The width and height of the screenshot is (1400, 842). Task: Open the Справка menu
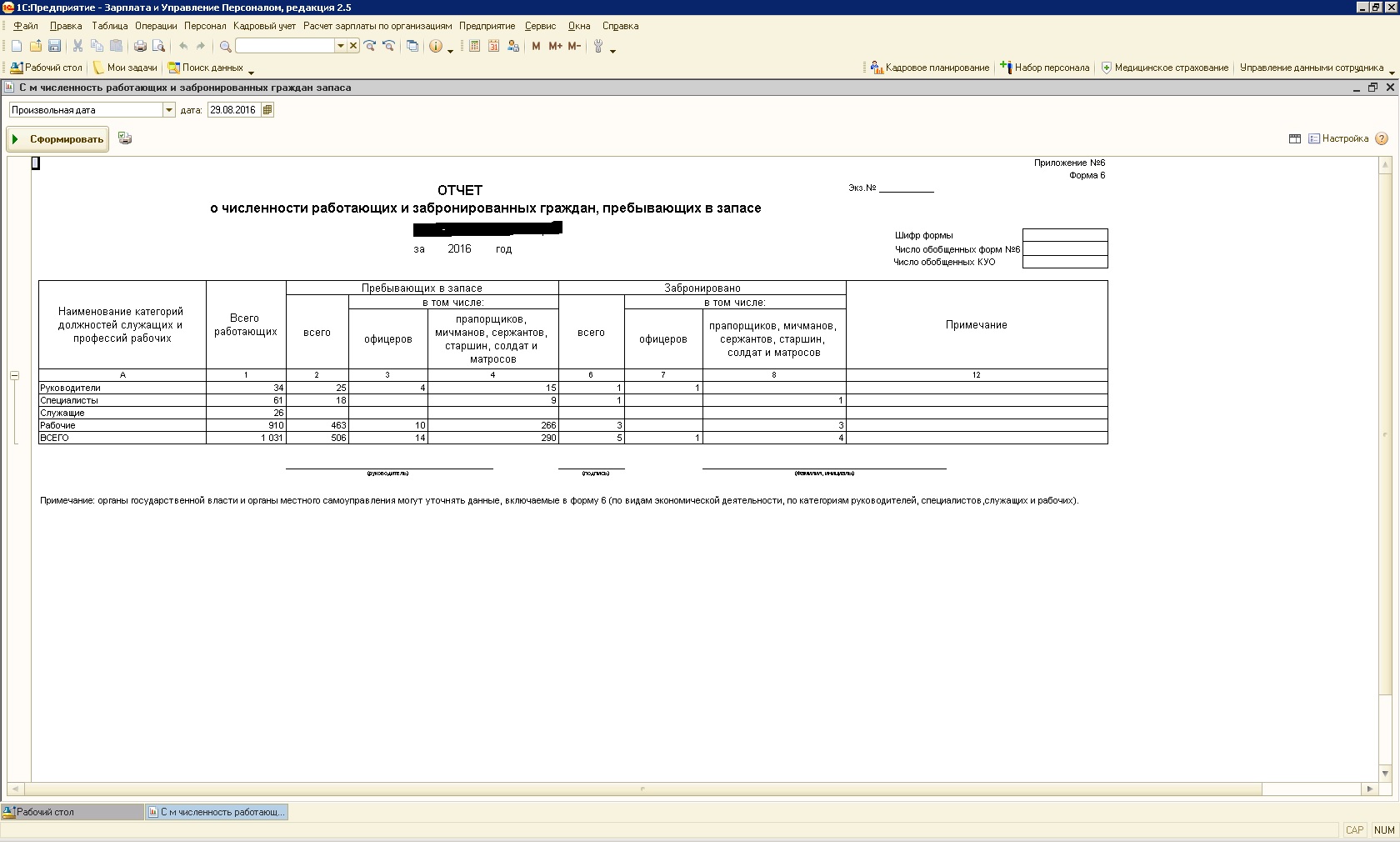click(x=620, y=26)
